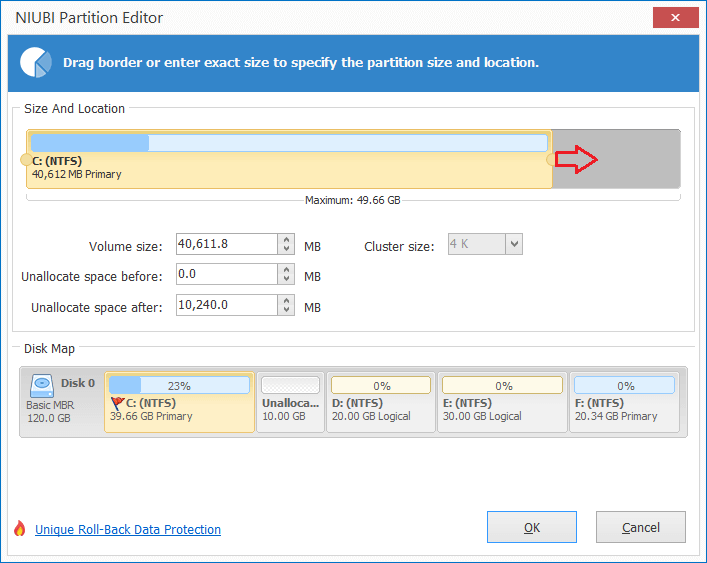This screenshot has height=563, width=707.
Task: Click the C: (NTFS) partition usage bar
Action: click(289, 143)
